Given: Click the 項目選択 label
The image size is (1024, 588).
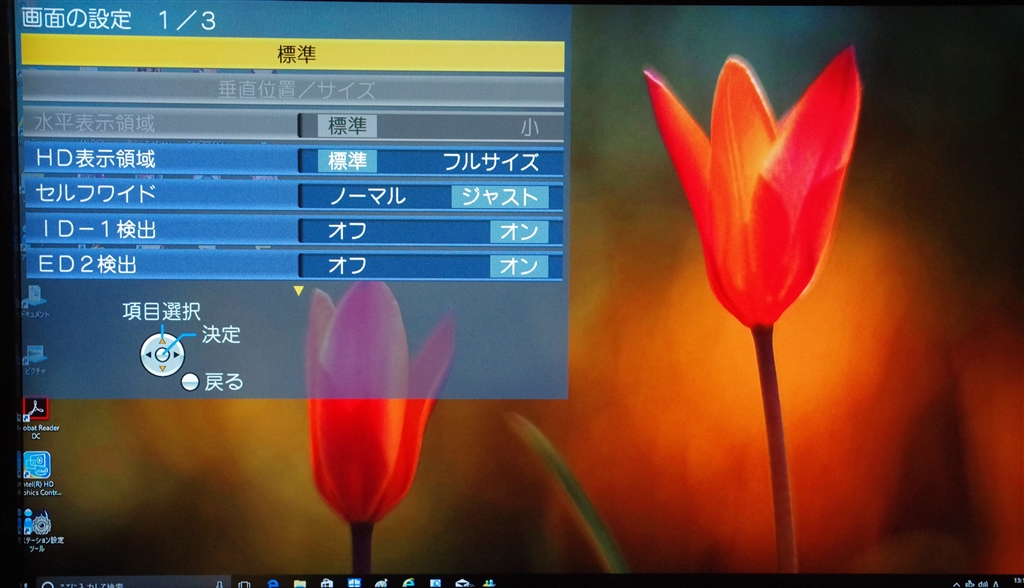Looking at the screenshot, I should click(x=161, y=311).
